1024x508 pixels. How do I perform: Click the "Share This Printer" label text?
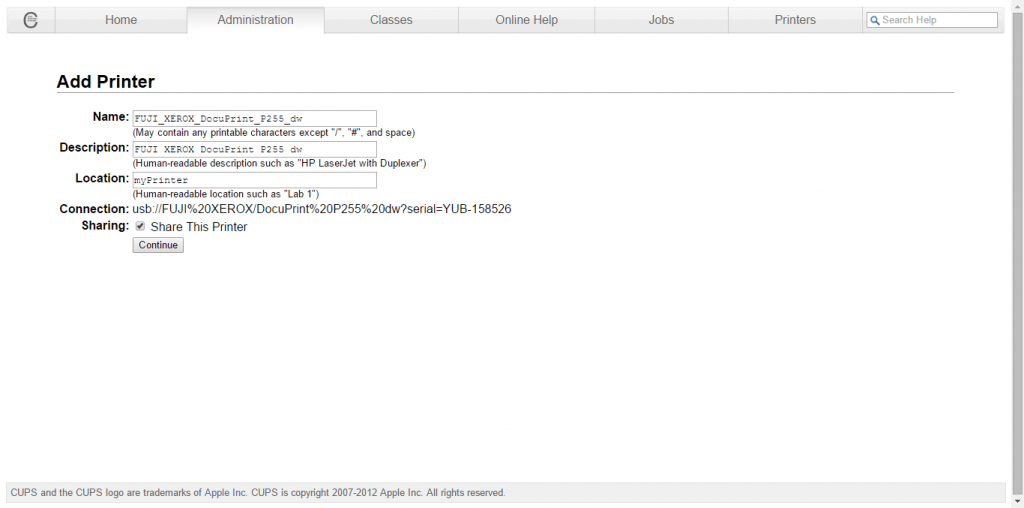tap(199, 227)
